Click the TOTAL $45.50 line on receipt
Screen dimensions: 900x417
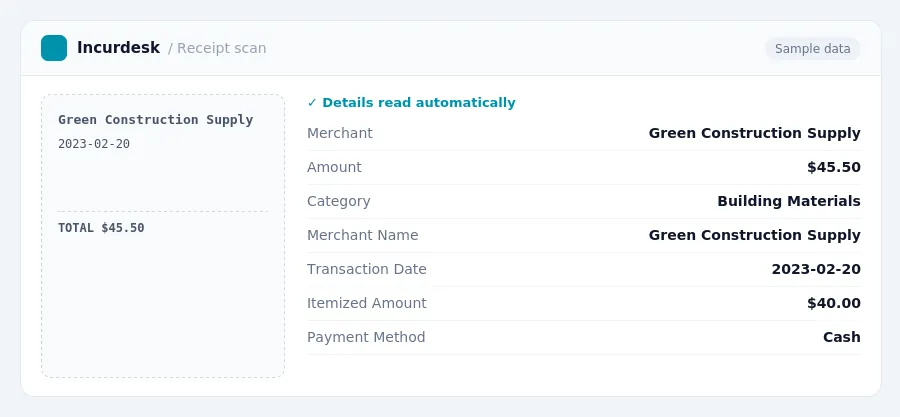point(101,228)
